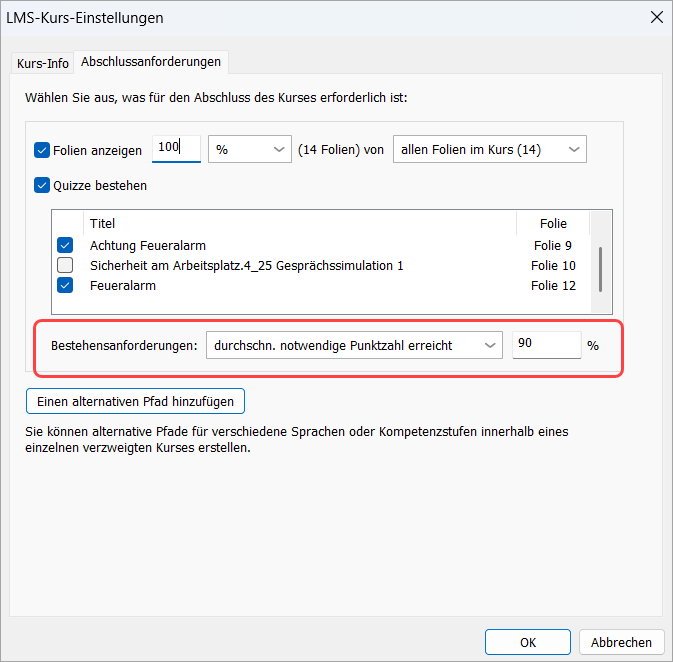Switch to the Kurs-Info tab
Screen dimensions: 673x662
[x=43, y=63]
